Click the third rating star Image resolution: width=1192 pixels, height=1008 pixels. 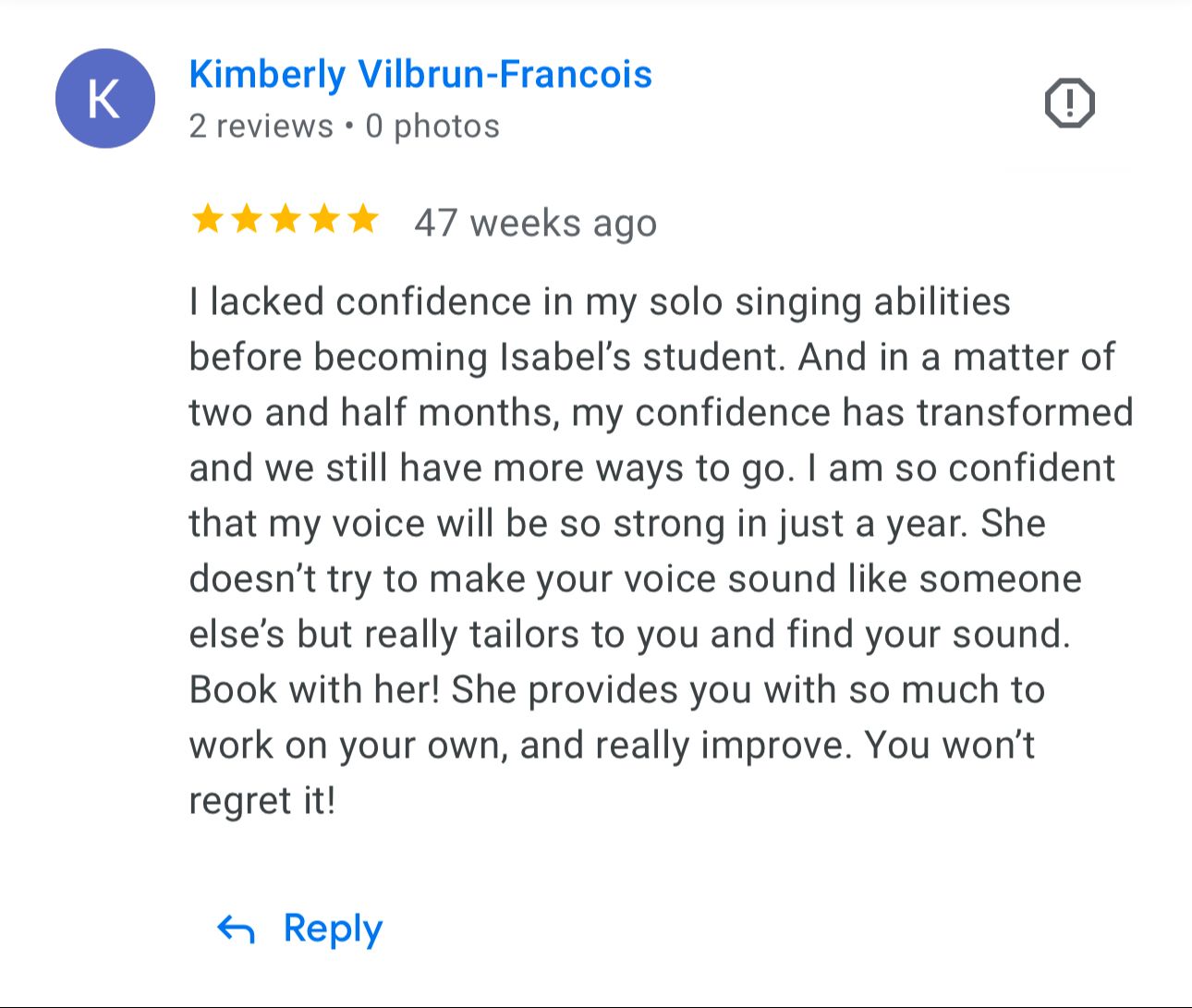286,220
